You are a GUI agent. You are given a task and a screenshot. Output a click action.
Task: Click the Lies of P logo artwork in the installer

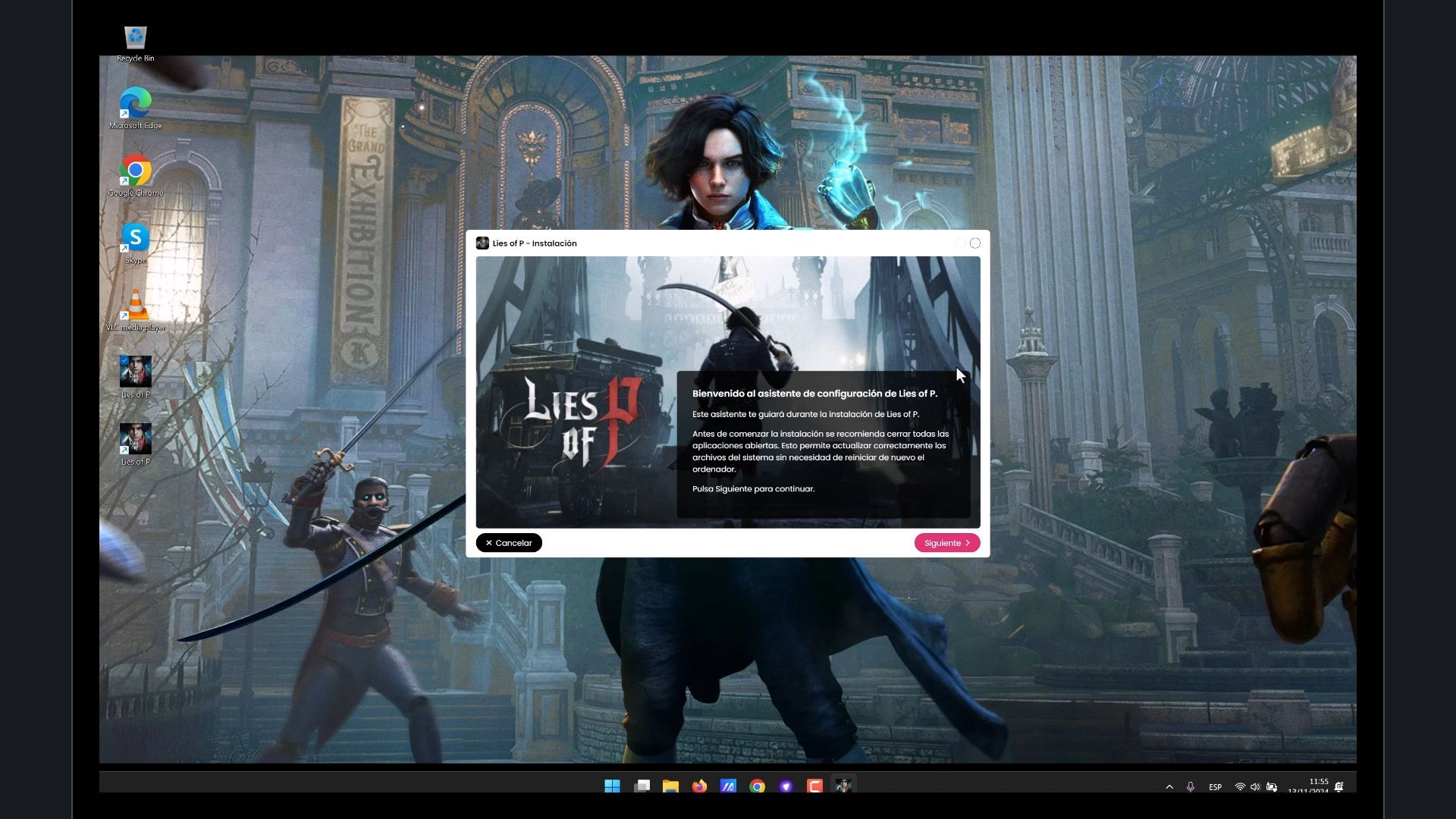582,422
